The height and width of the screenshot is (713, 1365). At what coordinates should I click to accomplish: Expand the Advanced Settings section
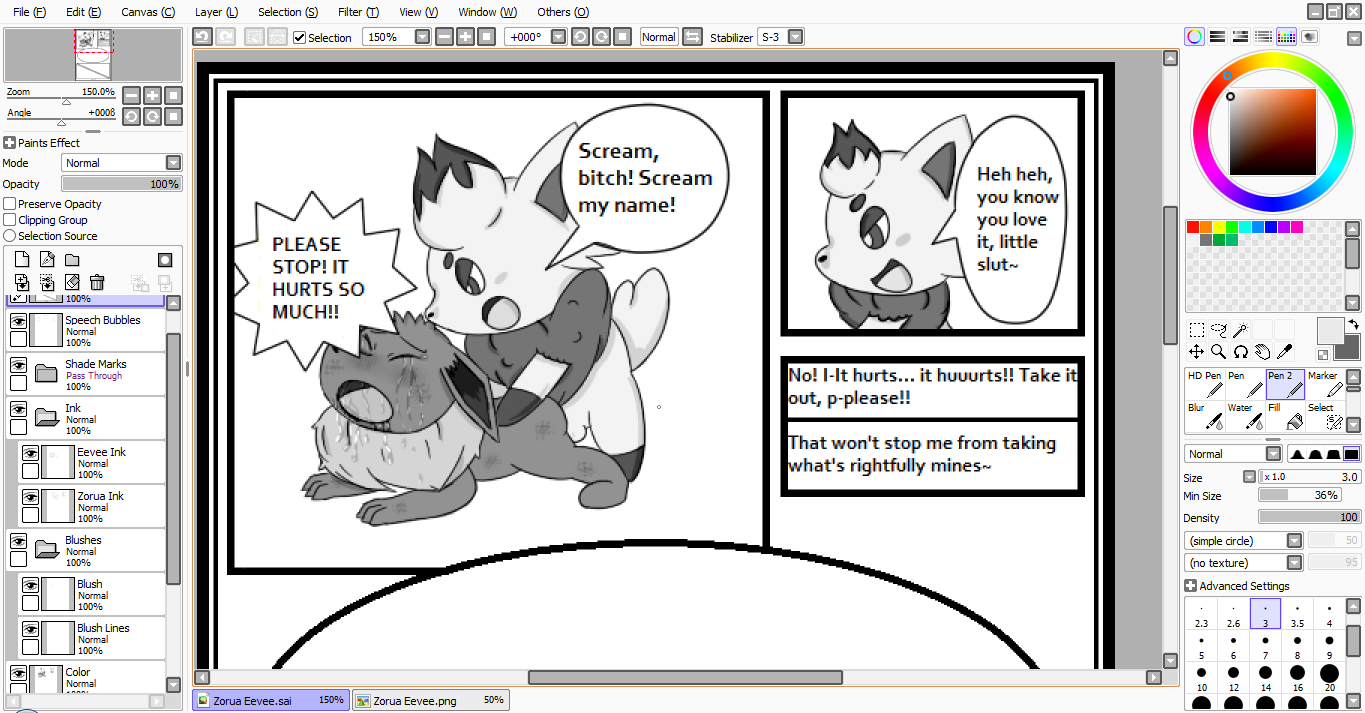(1190, 586)
